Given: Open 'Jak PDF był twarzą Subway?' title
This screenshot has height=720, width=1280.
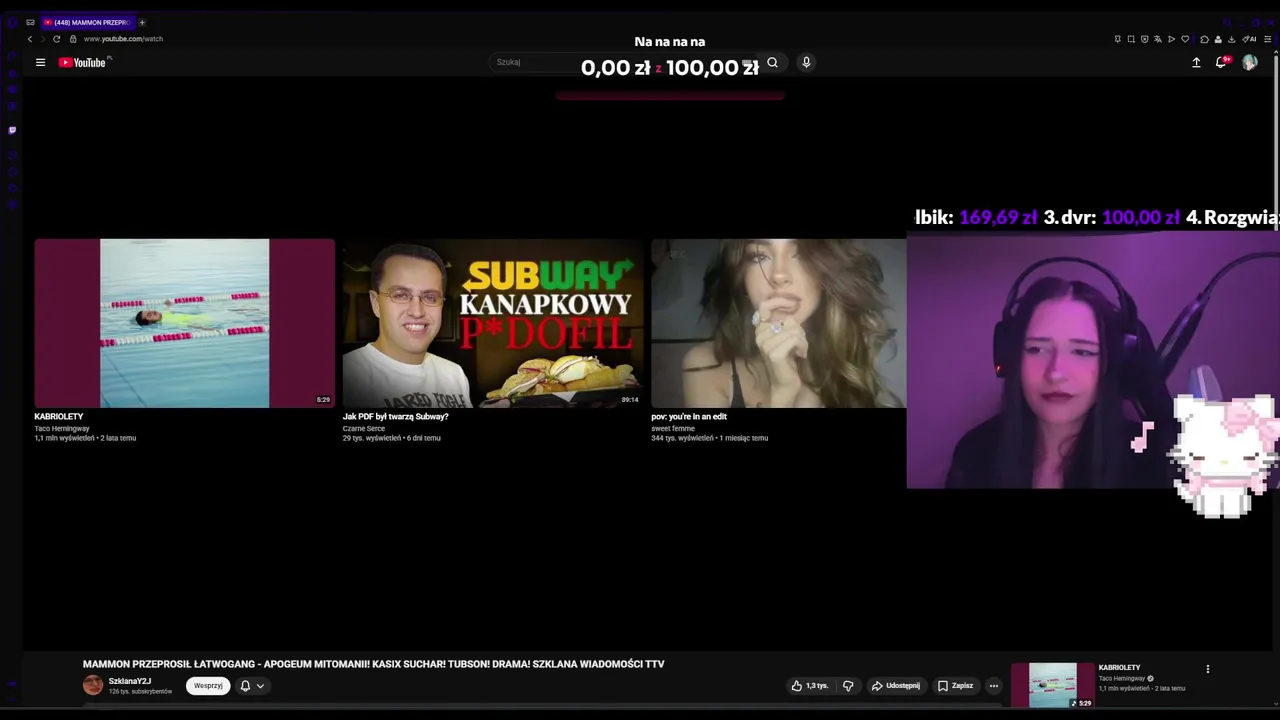Looking at the screenshot, I should [x=395, y=416].
